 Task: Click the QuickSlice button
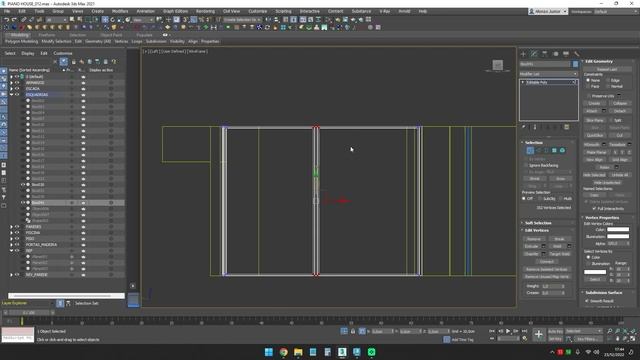(595, 136)
